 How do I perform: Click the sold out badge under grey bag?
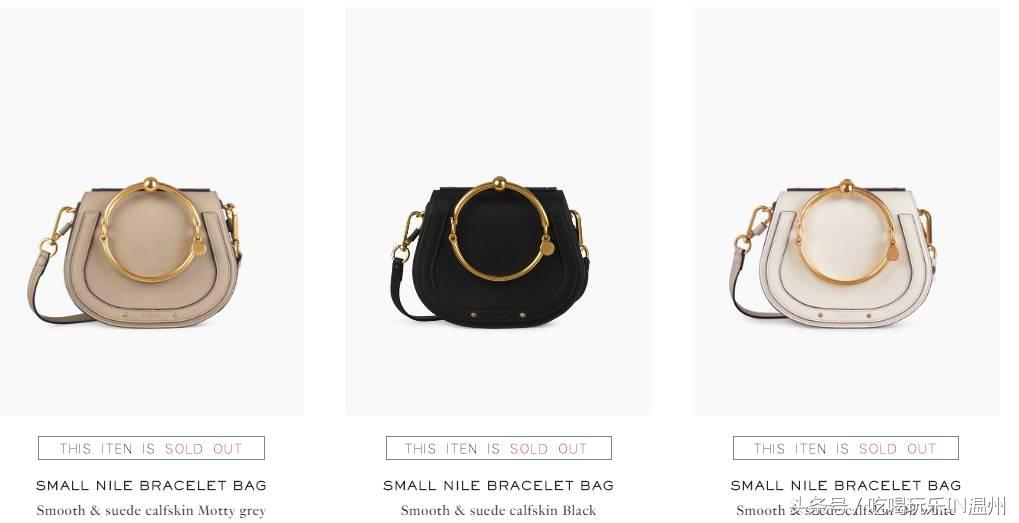tap(151, 448)
